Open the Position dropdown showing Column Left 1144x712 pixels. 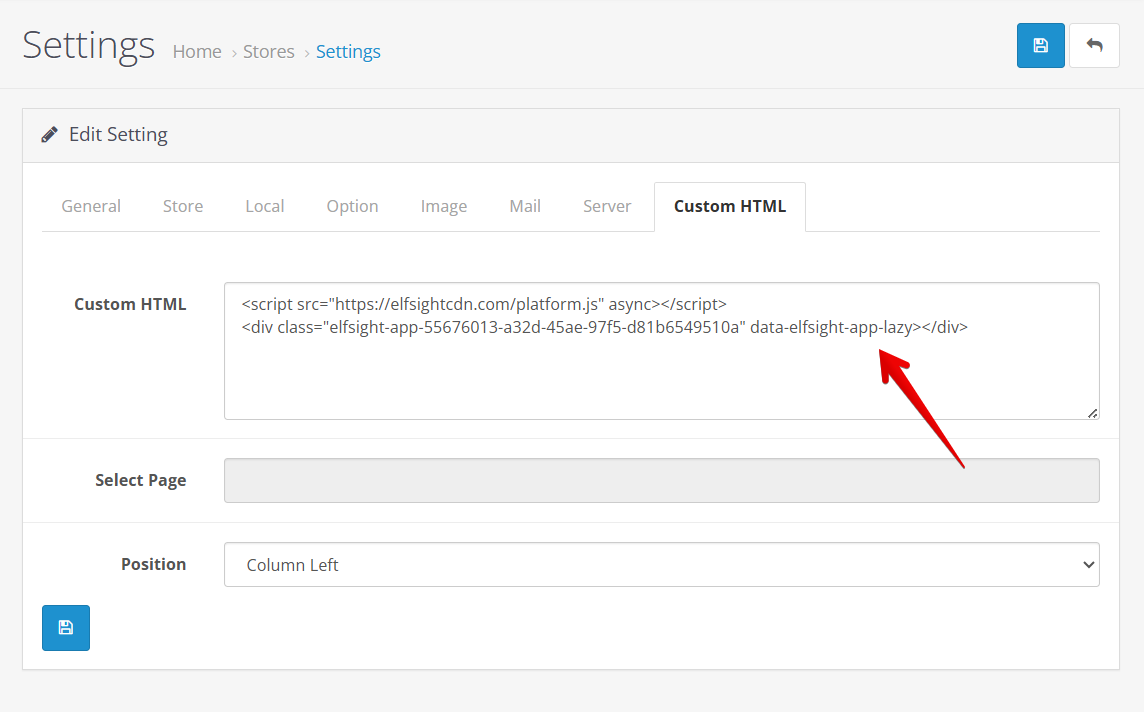tap(662, 565)
